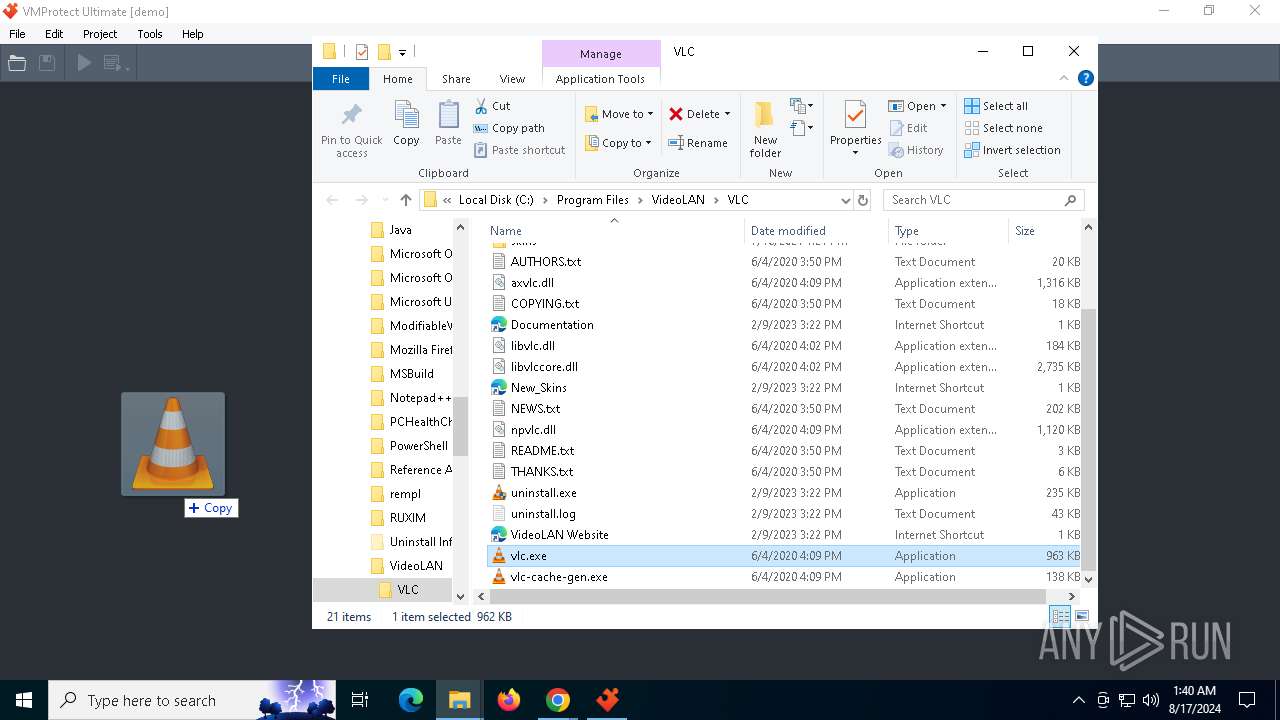Screen dimensions: 1280x720
Task: Switch to the View tab
Action: 512,79
